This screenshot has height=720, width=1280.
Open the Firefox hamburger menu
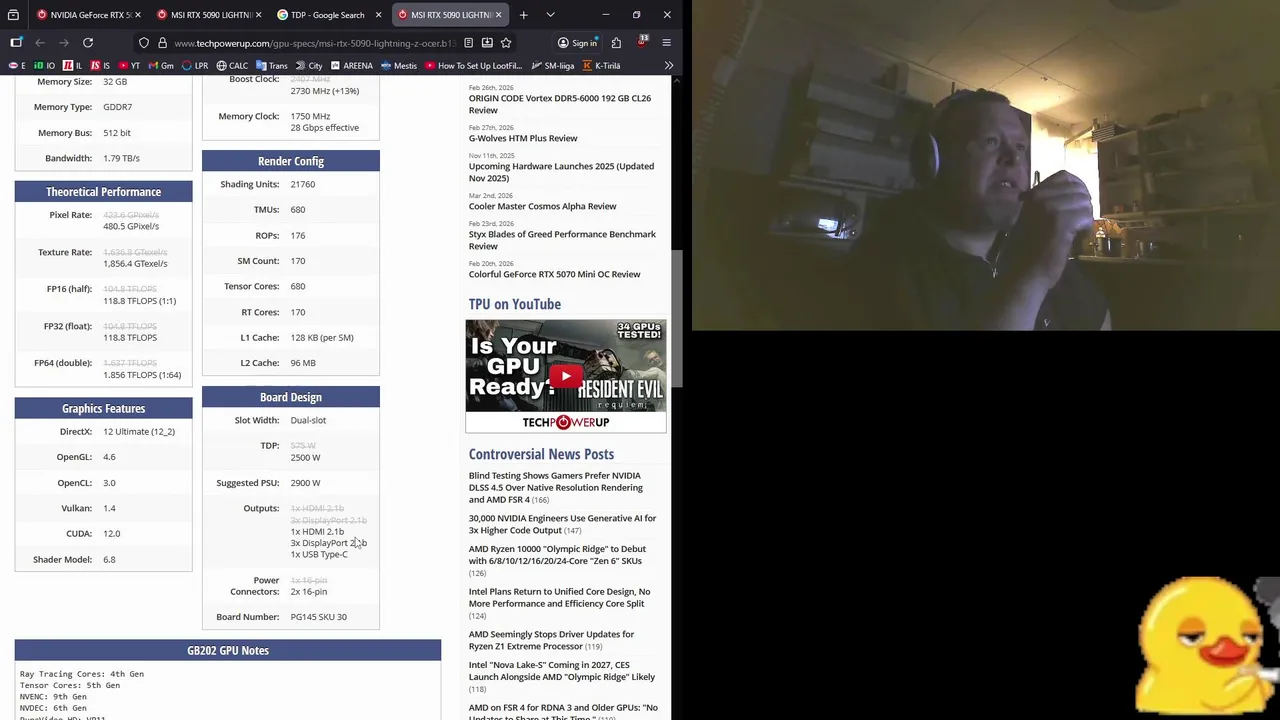point(666,43)
